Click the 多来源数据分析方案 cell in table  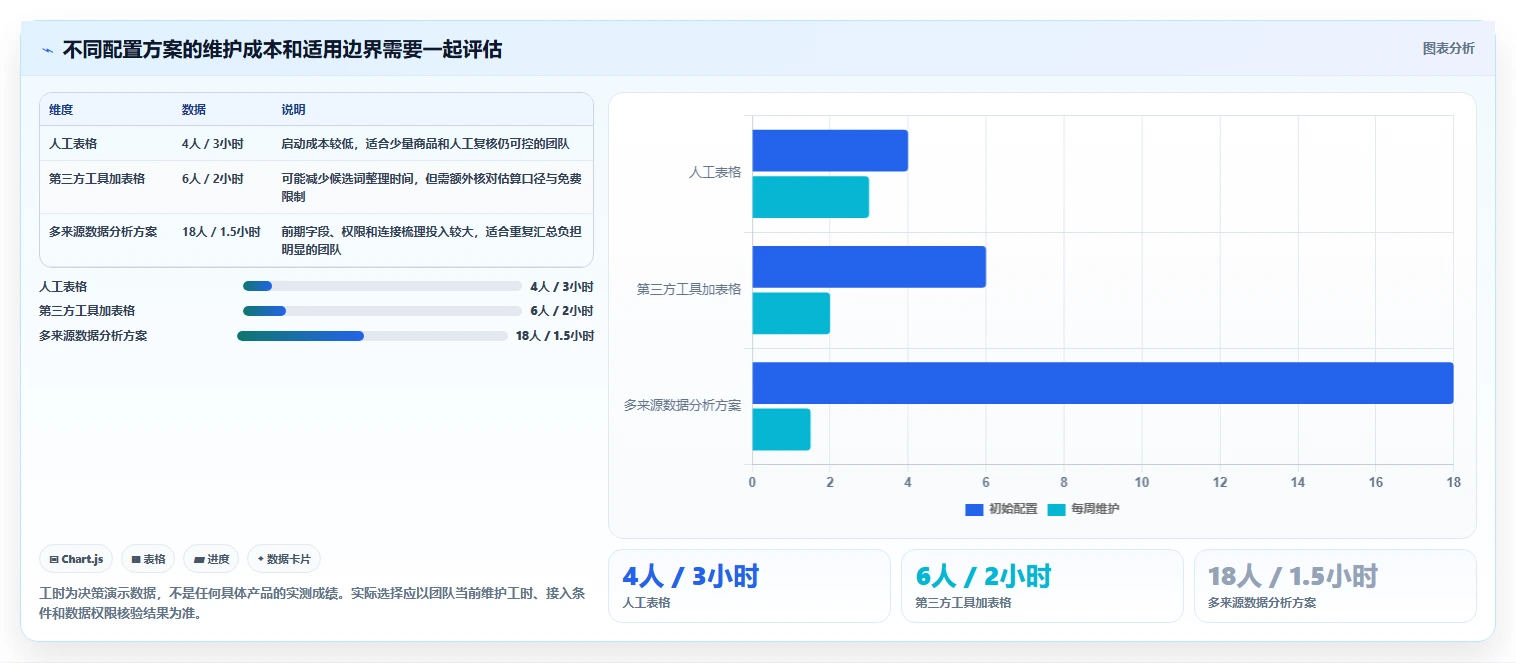(x=103, y=232)
